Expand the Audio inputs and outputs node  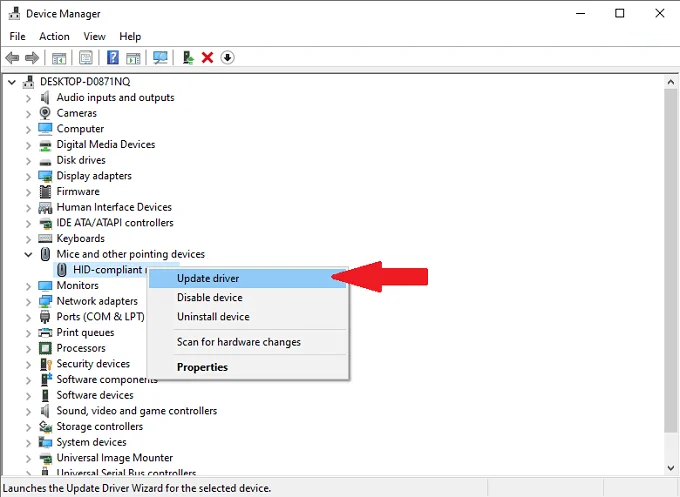click(x=28, y=98)
